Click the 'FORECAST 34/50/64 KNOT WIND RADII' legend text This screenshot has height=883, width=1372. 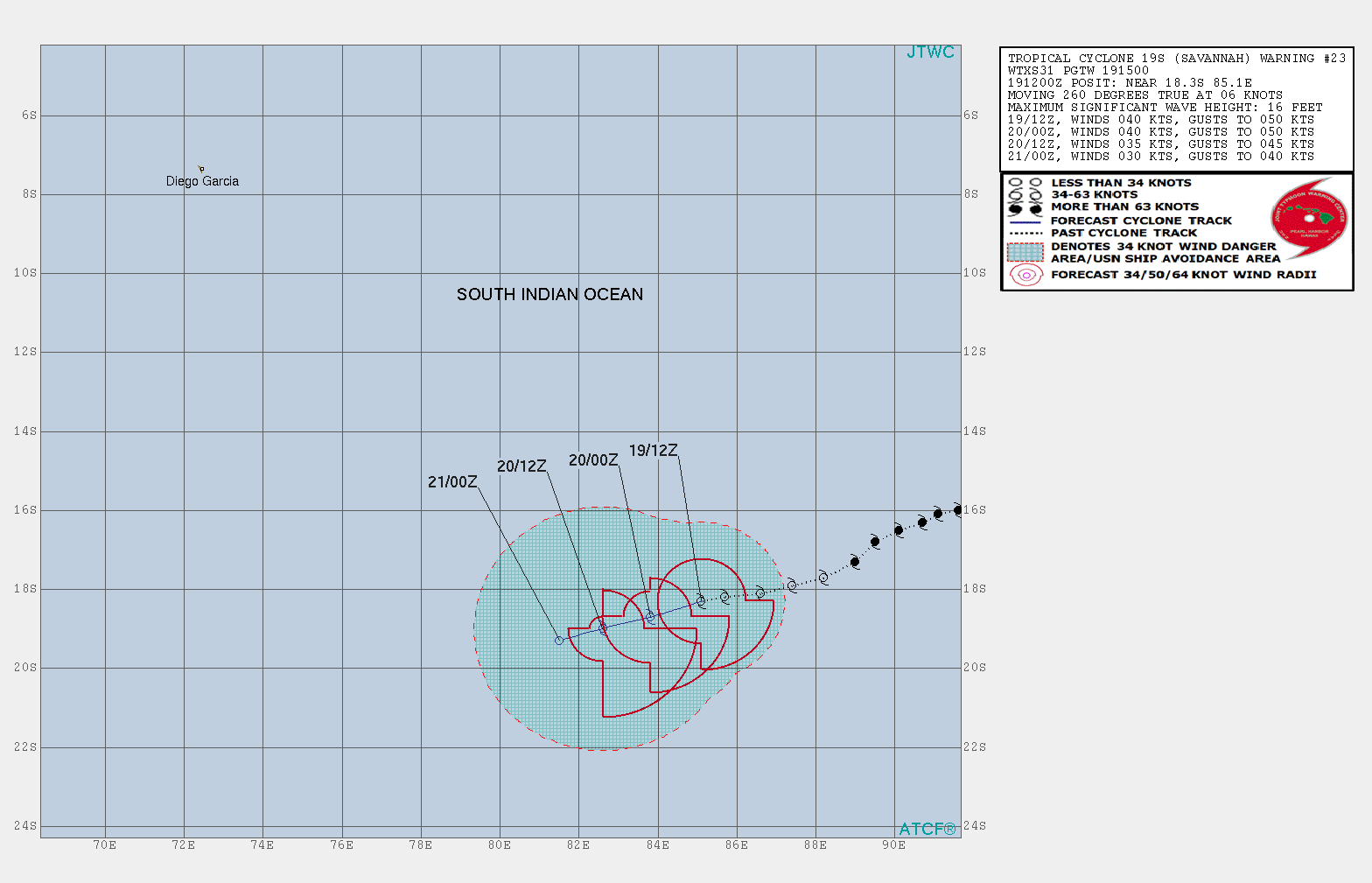(1183, 275)
